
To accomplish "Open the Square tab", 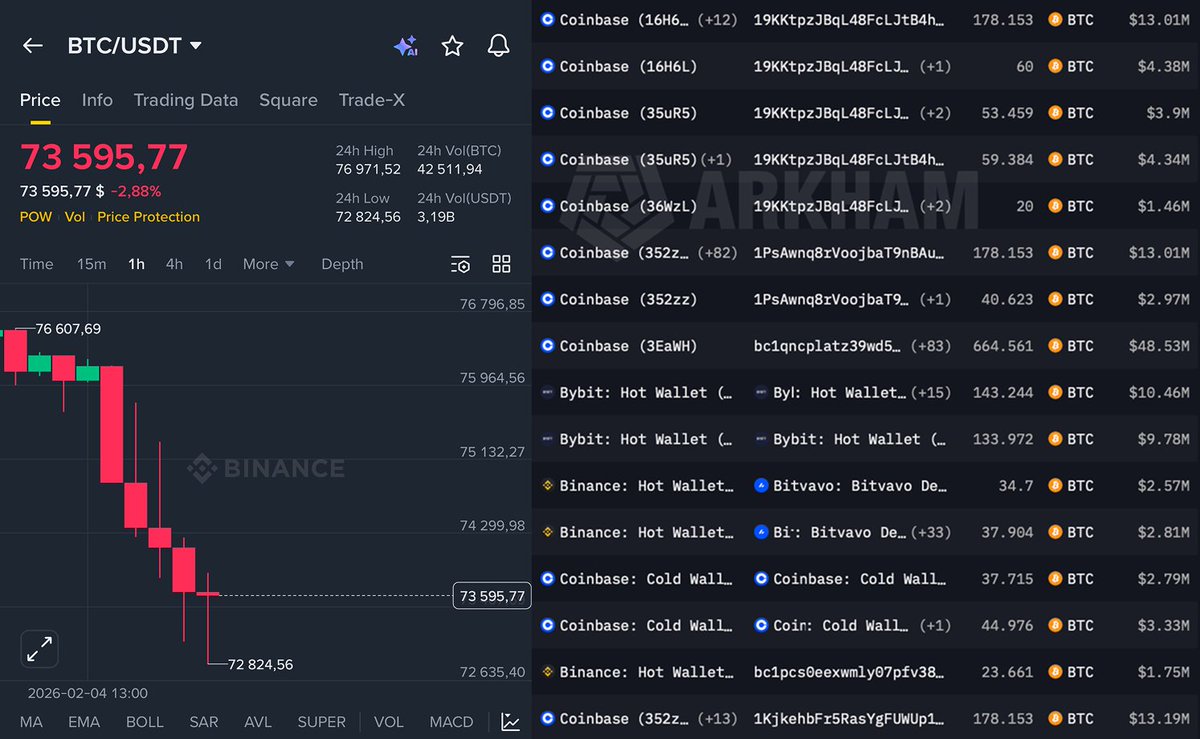I will [288, 100].
